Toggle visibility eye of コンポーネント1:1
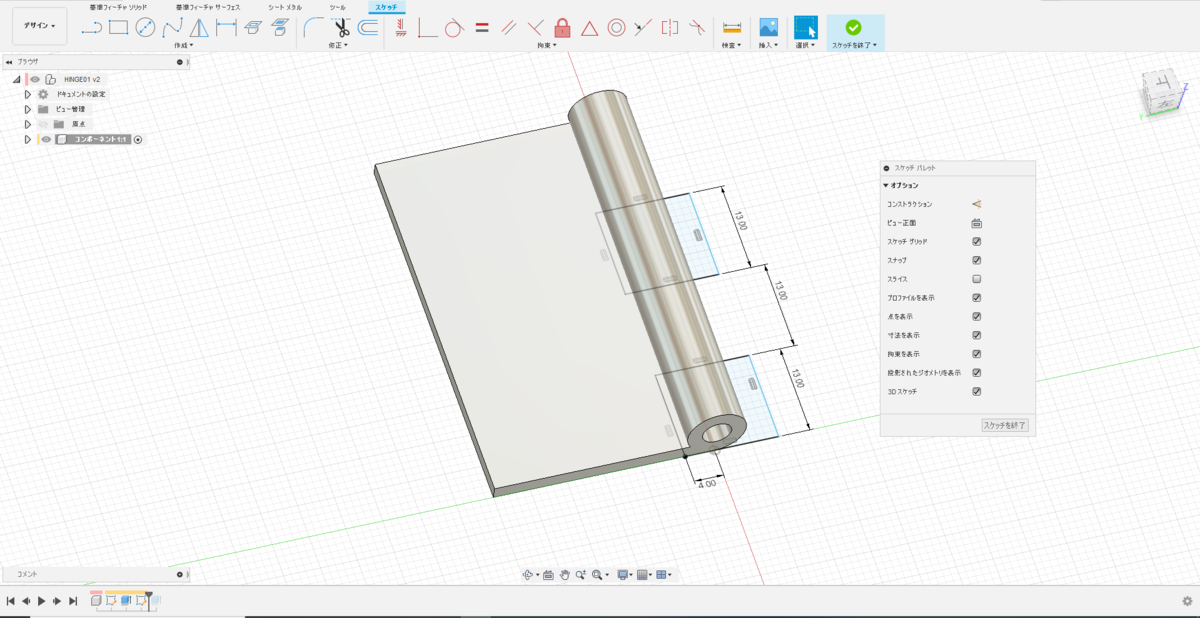The image size is (1200, 618). coord(45,140)
